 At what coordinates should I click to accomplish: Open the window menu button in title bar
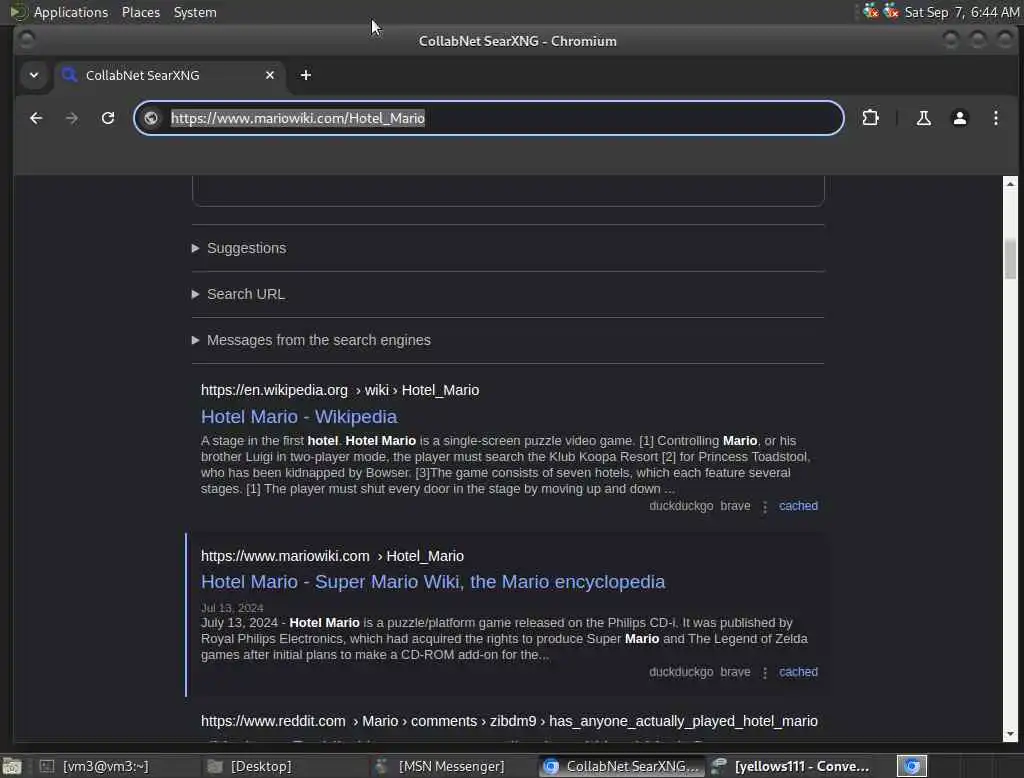tap(27, 41)
